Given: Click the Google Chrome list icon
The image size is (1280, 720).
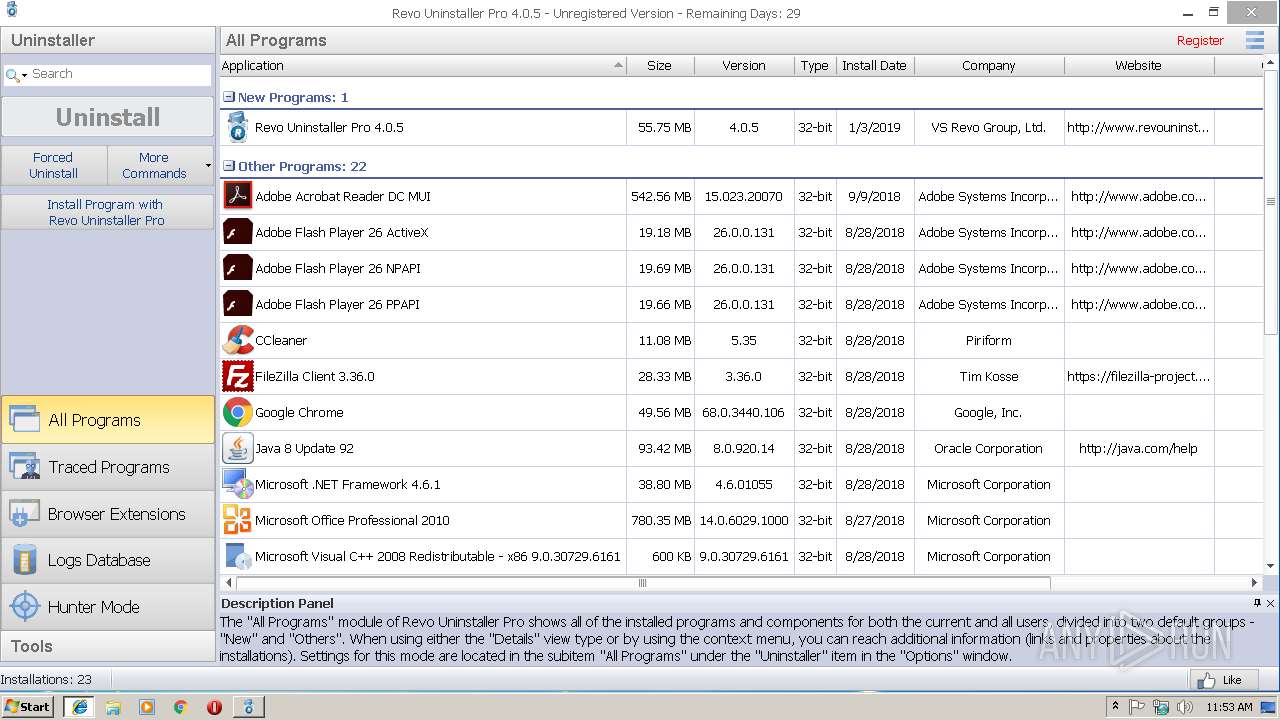Looking at the screenshot, I should click(x=237, y=412).
